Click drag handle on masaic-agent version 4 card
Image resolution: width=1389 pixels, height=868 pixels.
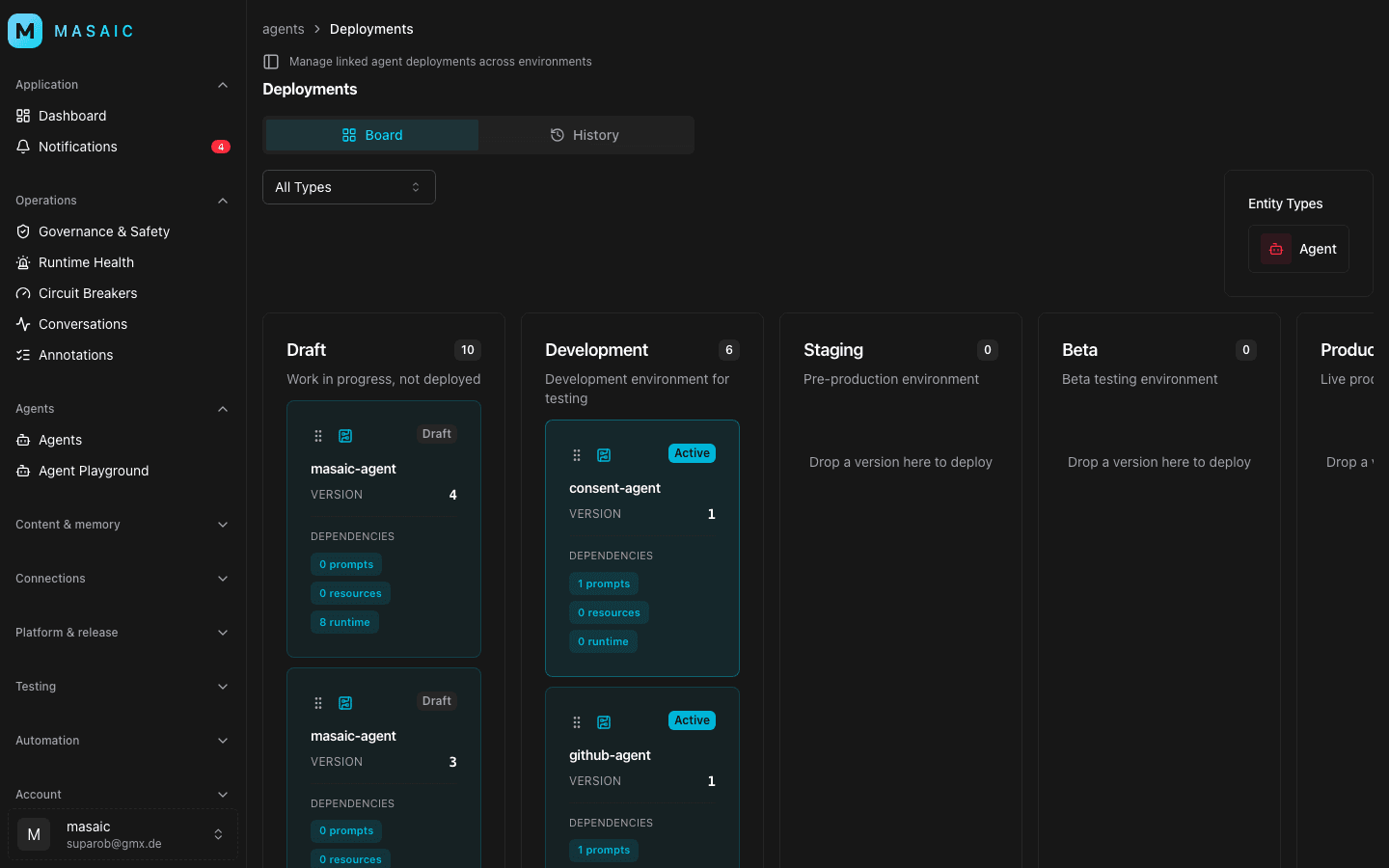coord(318,436)
